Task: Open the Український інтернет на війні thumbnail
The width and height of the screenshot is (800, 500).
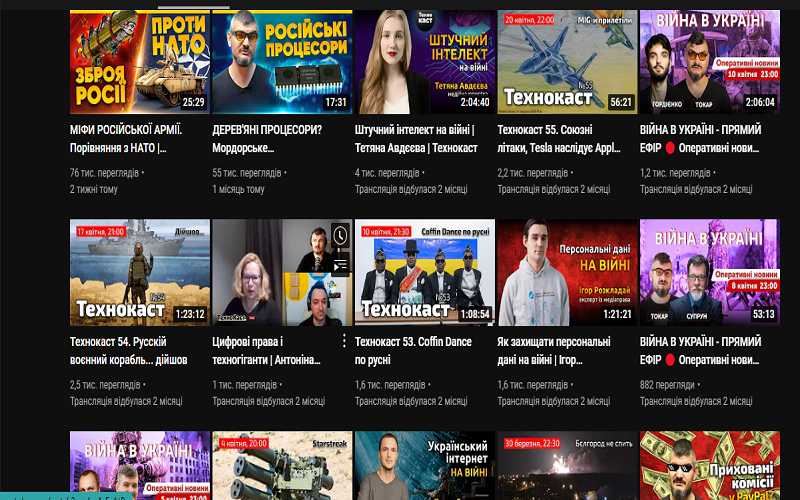Action: click(x=424, y=466)
